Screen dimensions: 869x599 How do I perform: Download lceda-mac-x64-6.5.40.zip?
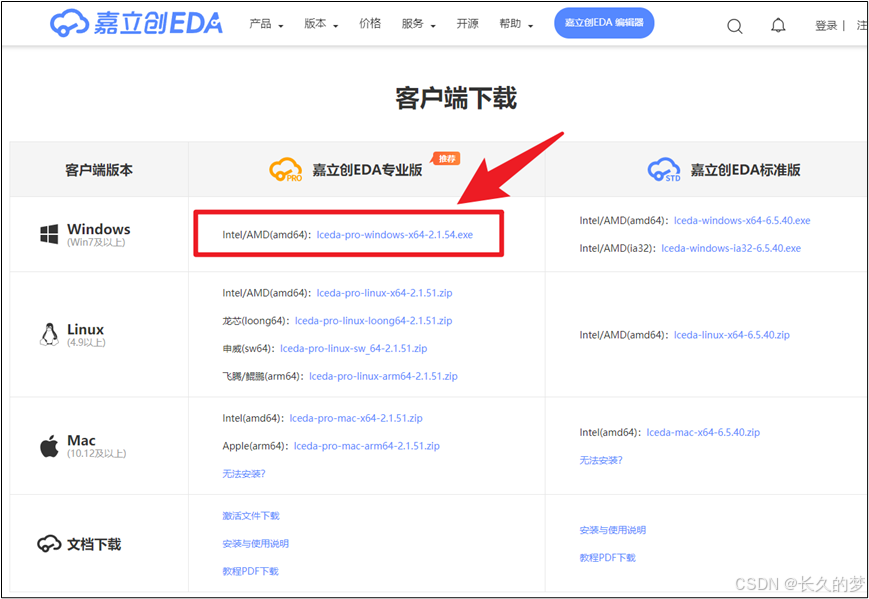(703, 432)
